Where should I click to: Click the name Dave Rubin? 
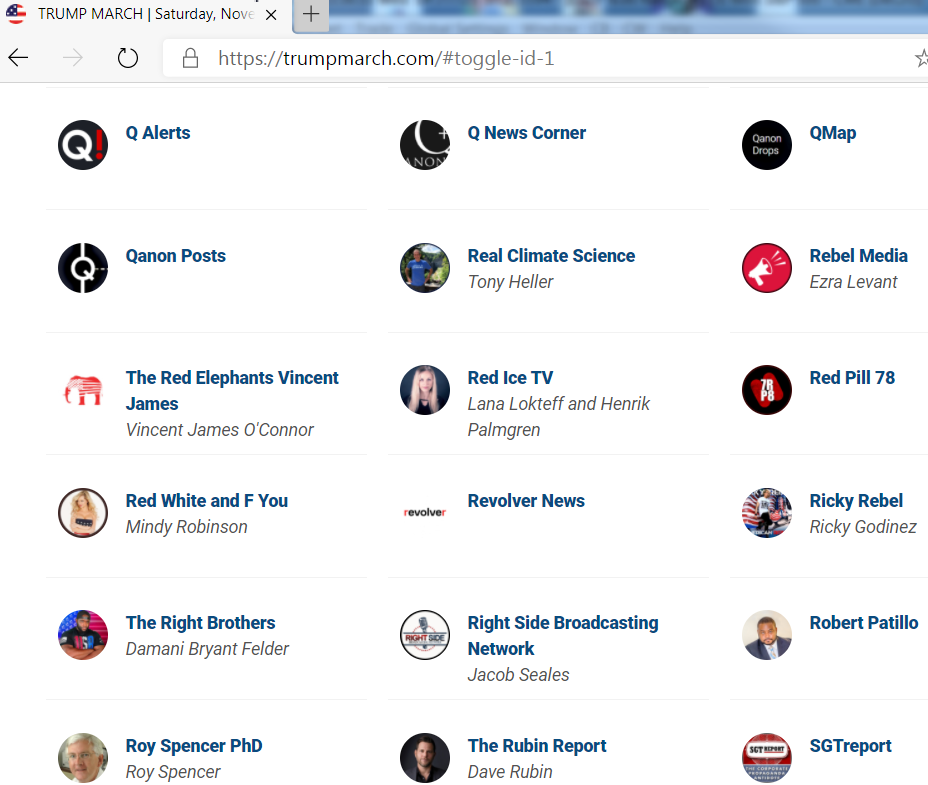pos(510,772)
